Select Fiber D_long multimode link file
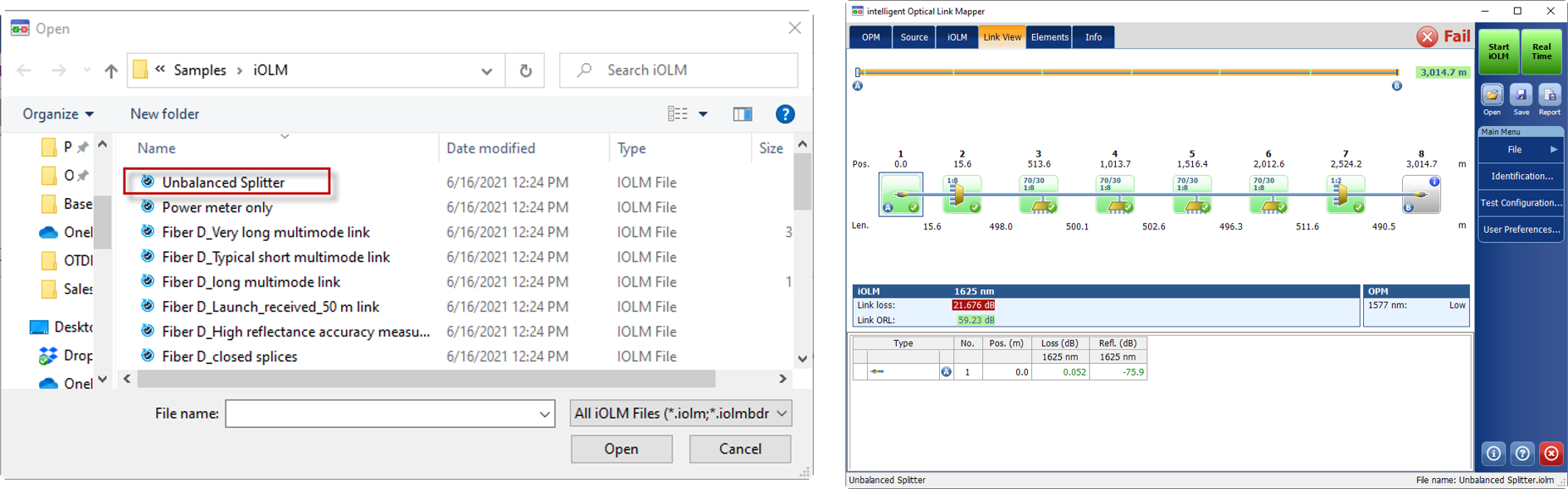The height and width of the screenshot is (489, 1568). (251, 282)
